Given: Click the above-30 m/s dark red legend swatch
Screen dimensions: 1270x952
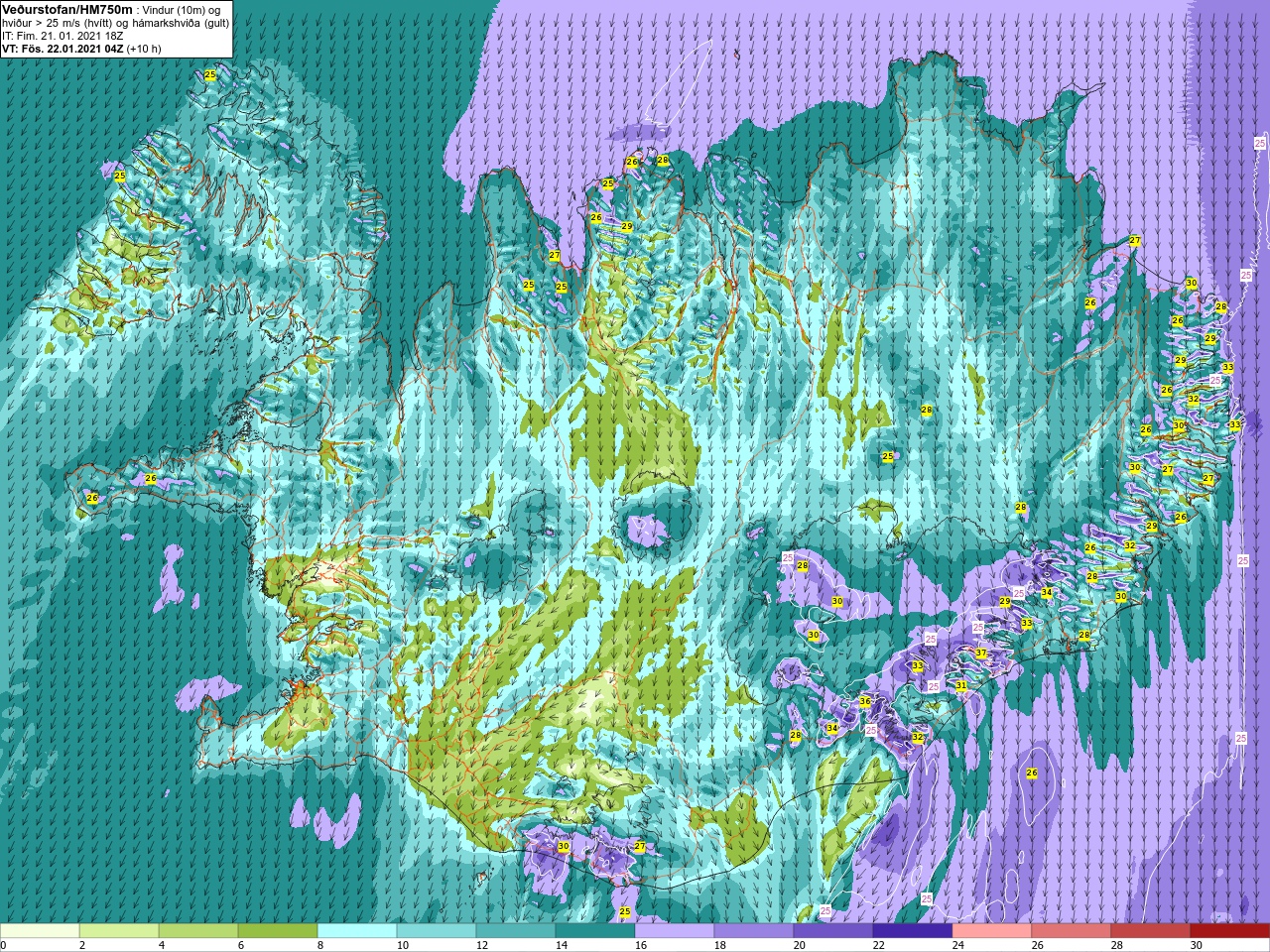Looking at the screenshot, I should click(1230, 931).
